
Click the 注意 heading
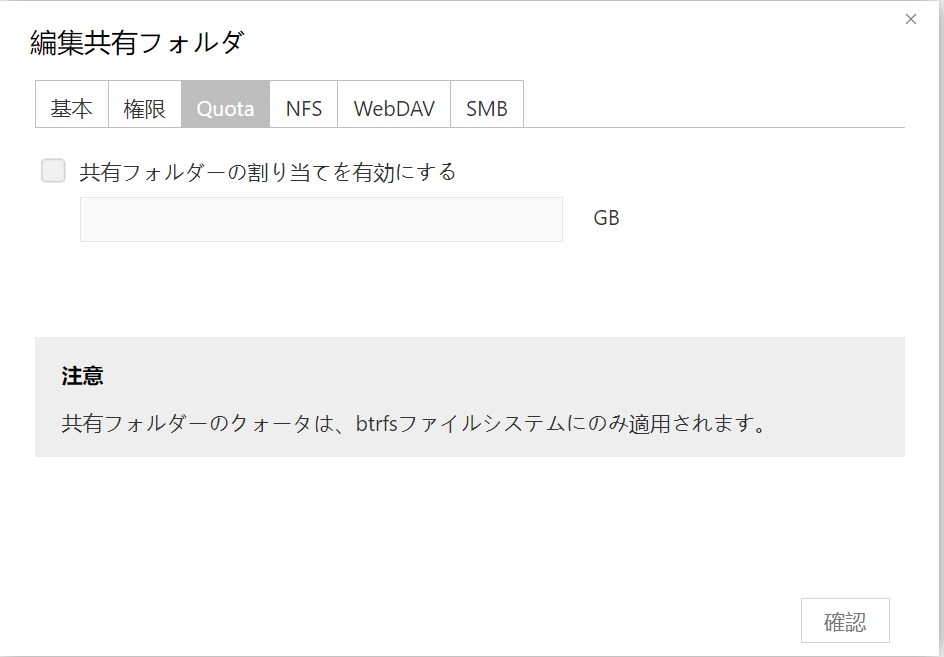click(82, 376)
